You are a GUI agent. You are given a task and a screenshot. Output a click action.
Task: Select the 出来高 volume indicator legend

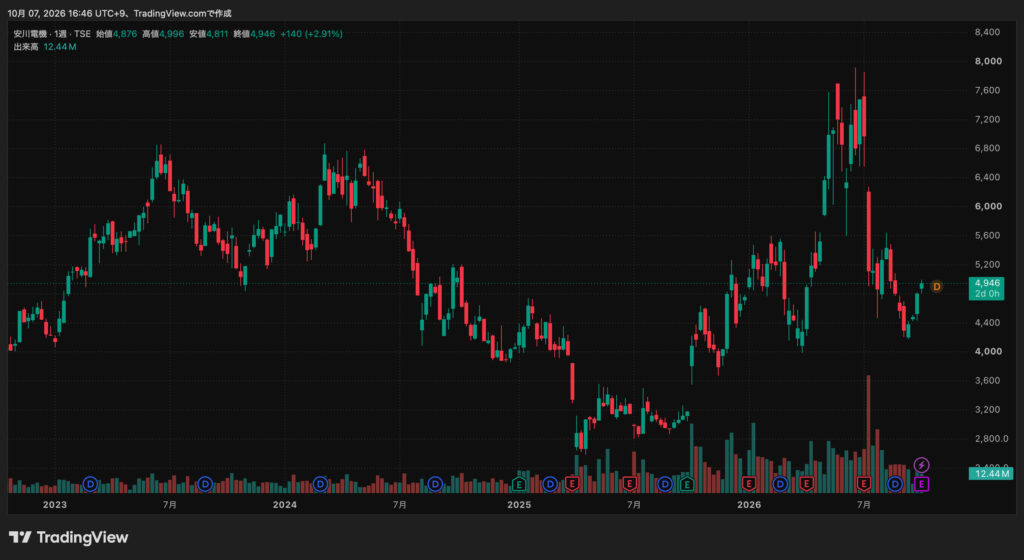click(x=26, y=47)
